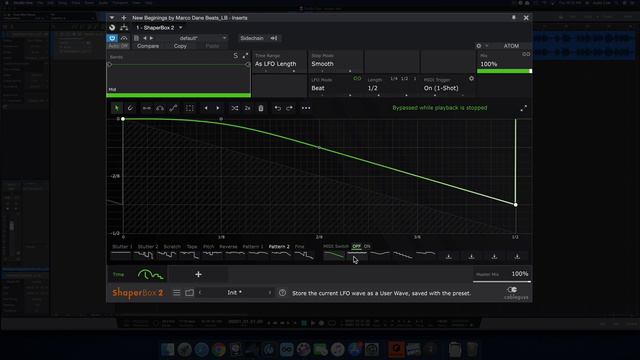Solo the band with S button
640x360 pixels.
(236, 56)
